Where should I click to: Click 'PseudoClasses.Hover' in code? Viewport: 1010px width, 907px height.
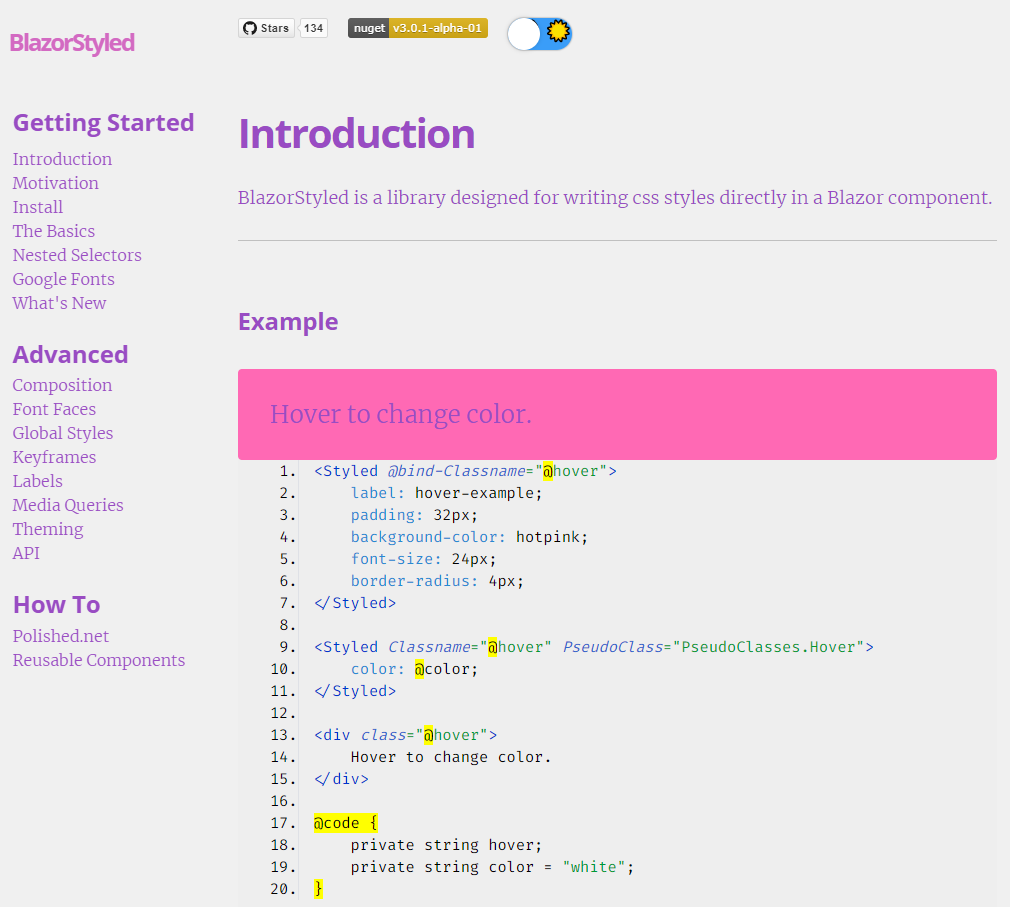[x=768, y=647]
